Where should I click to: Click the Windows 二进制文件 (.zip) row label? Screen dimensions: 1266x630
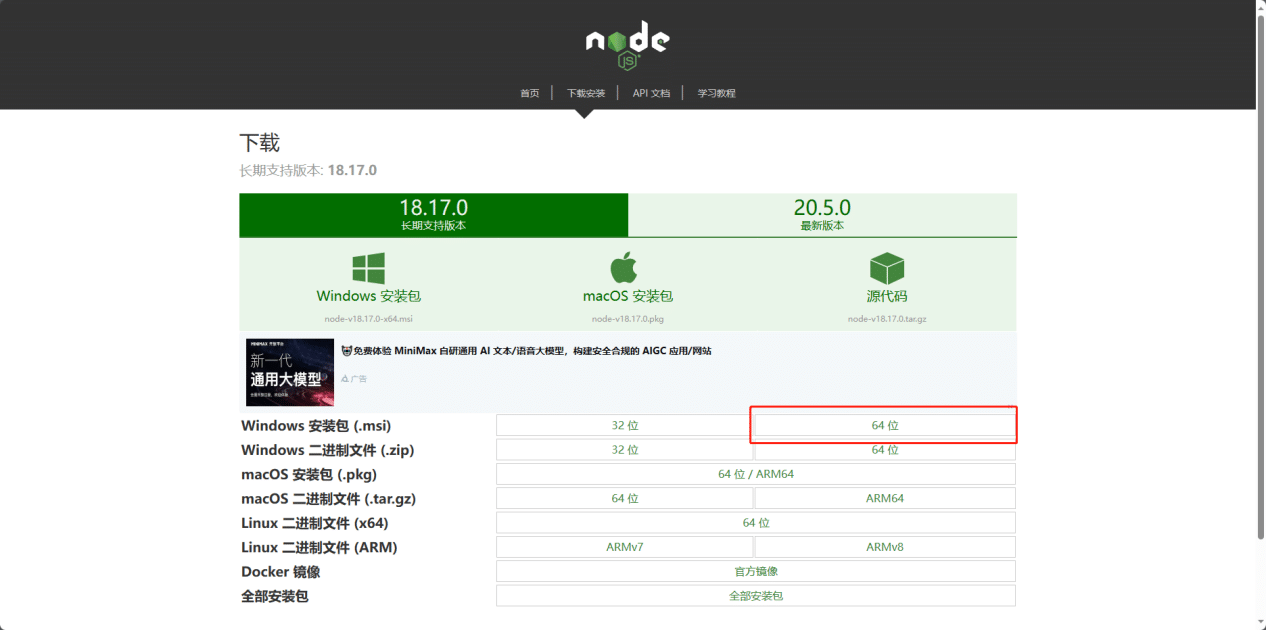click(327, 450)
